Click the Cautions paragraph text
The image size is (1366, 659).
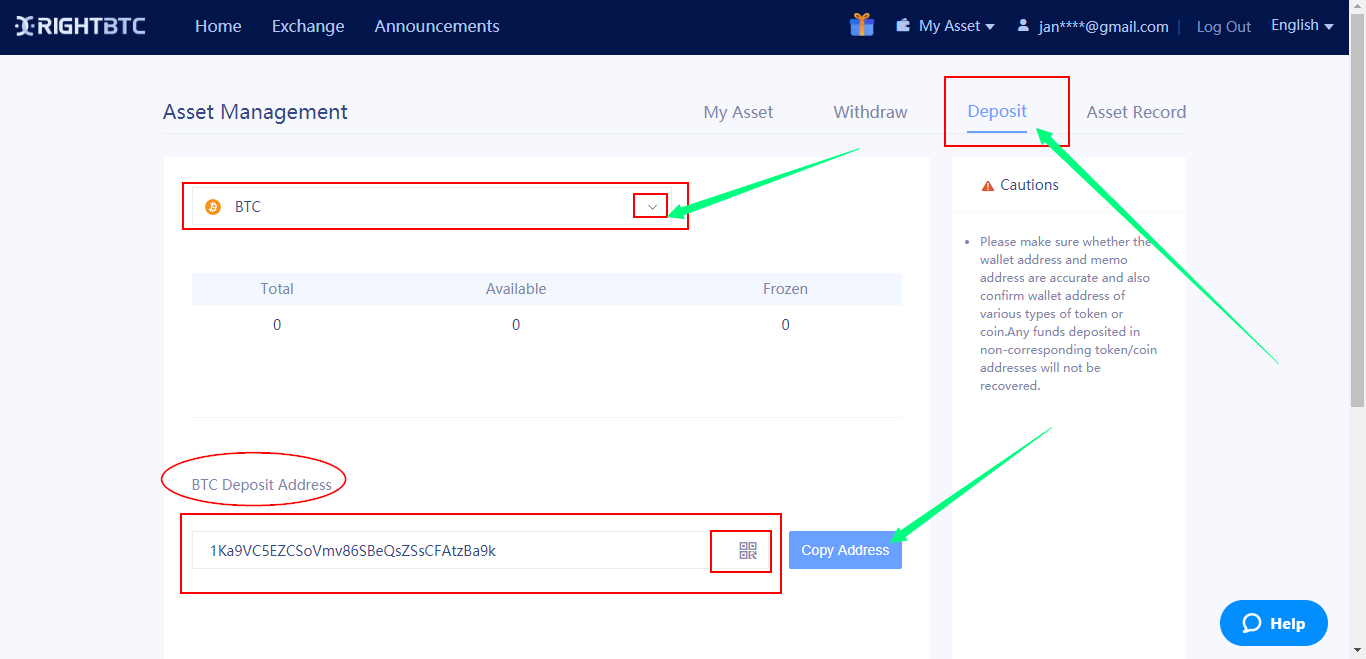pos(1068,313)
